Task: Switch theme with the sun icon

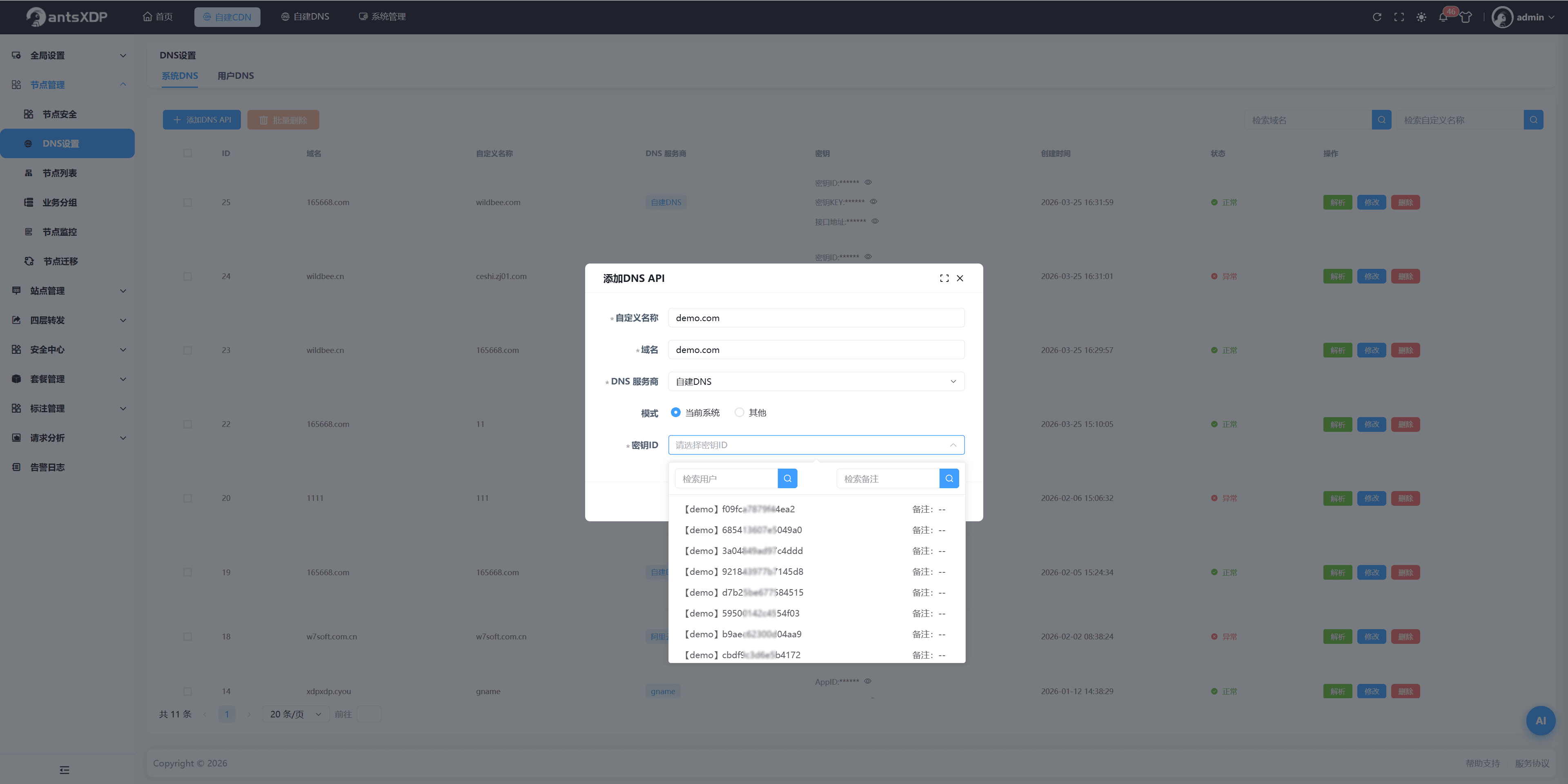Action: pyautogui.click(x=1421, y=17)
